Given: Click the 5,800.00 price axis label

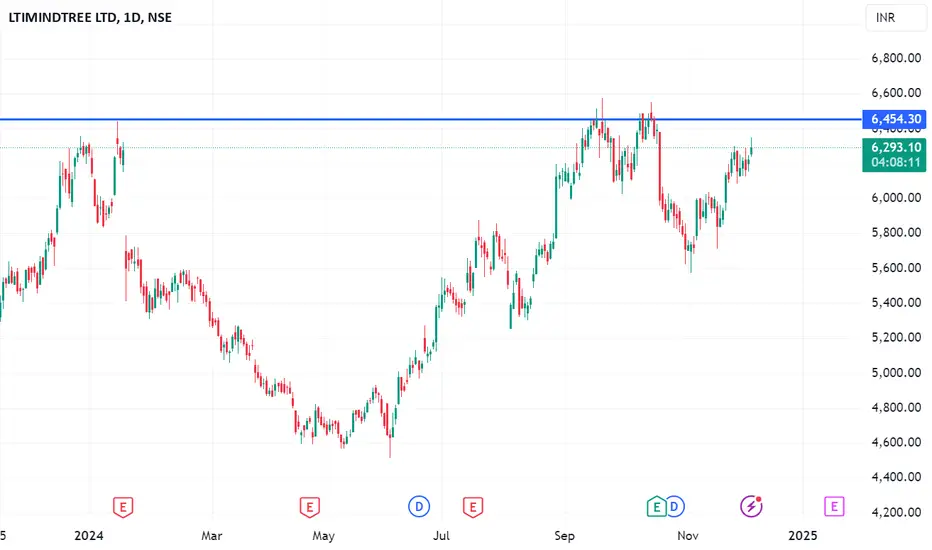Looking at the screenshot, I should (896, 232).
